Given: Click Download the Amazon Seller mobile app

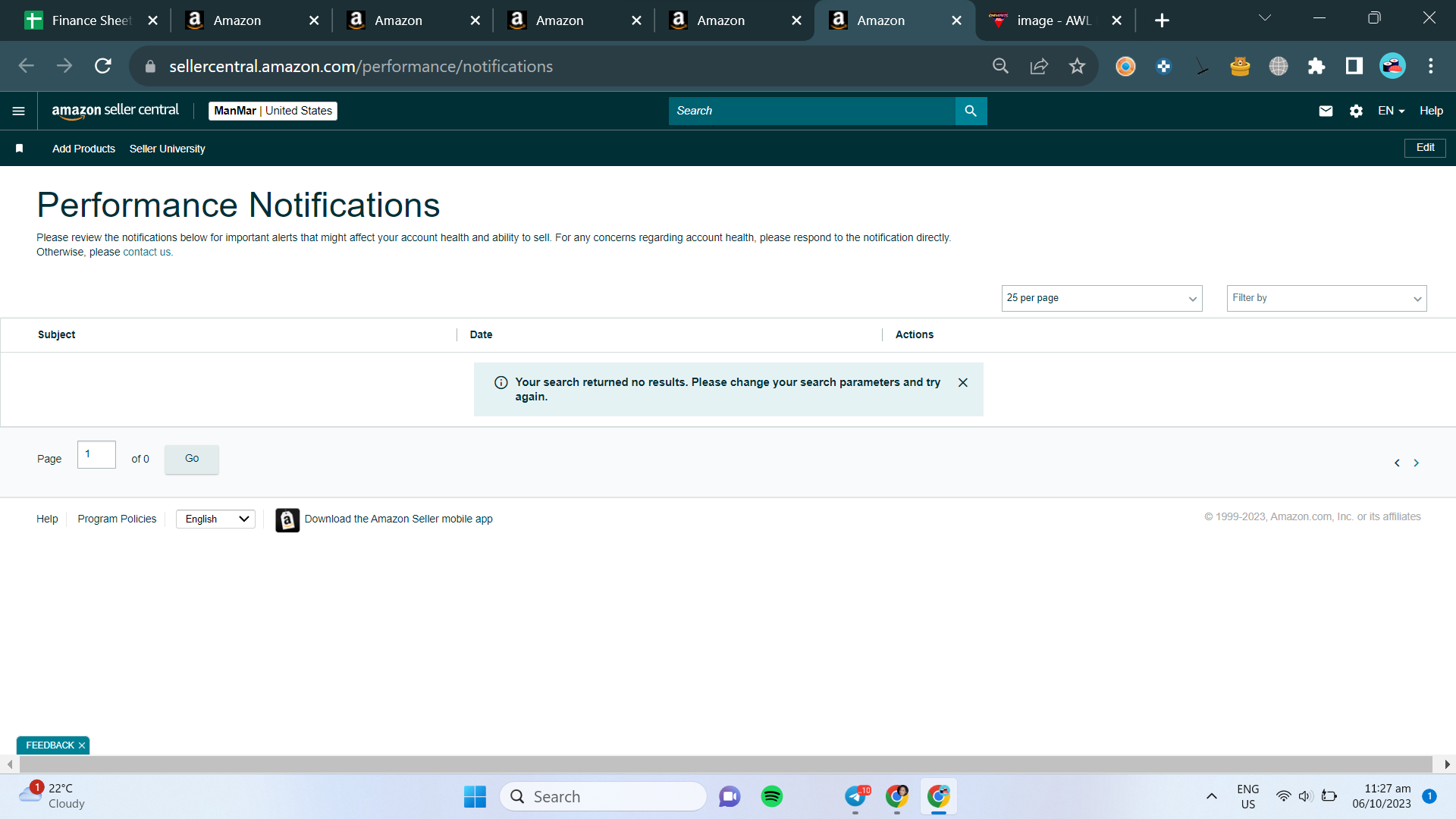Looking at the screenshot, I should point(399,519).
